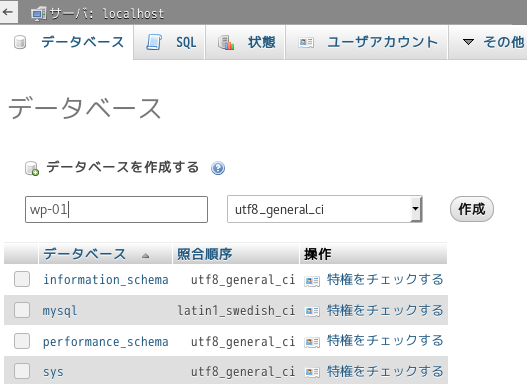Click the SQL scroll icon
Image resolution: width=527 pixels, height=384 pixels.
point(154,43)
